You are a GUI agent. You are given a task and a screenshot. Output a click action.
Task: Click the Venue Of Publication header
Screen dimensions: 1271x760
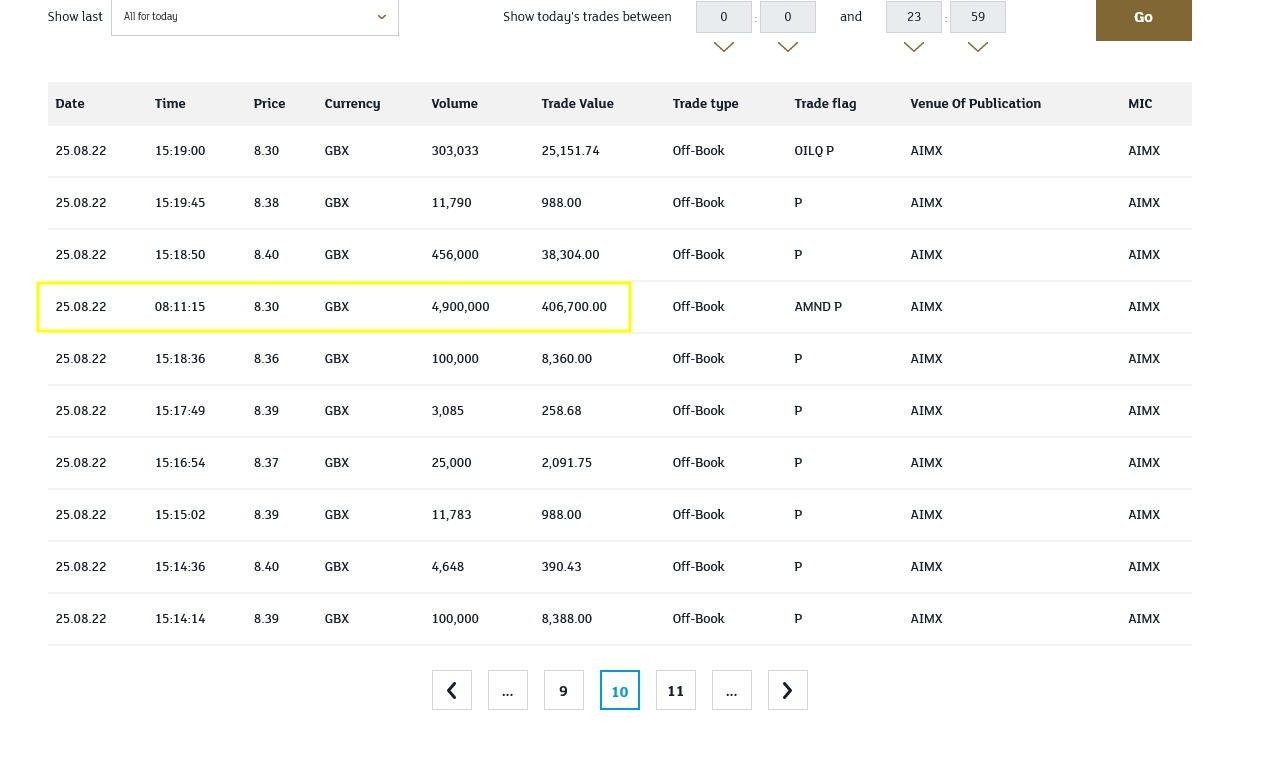(975, 103)
